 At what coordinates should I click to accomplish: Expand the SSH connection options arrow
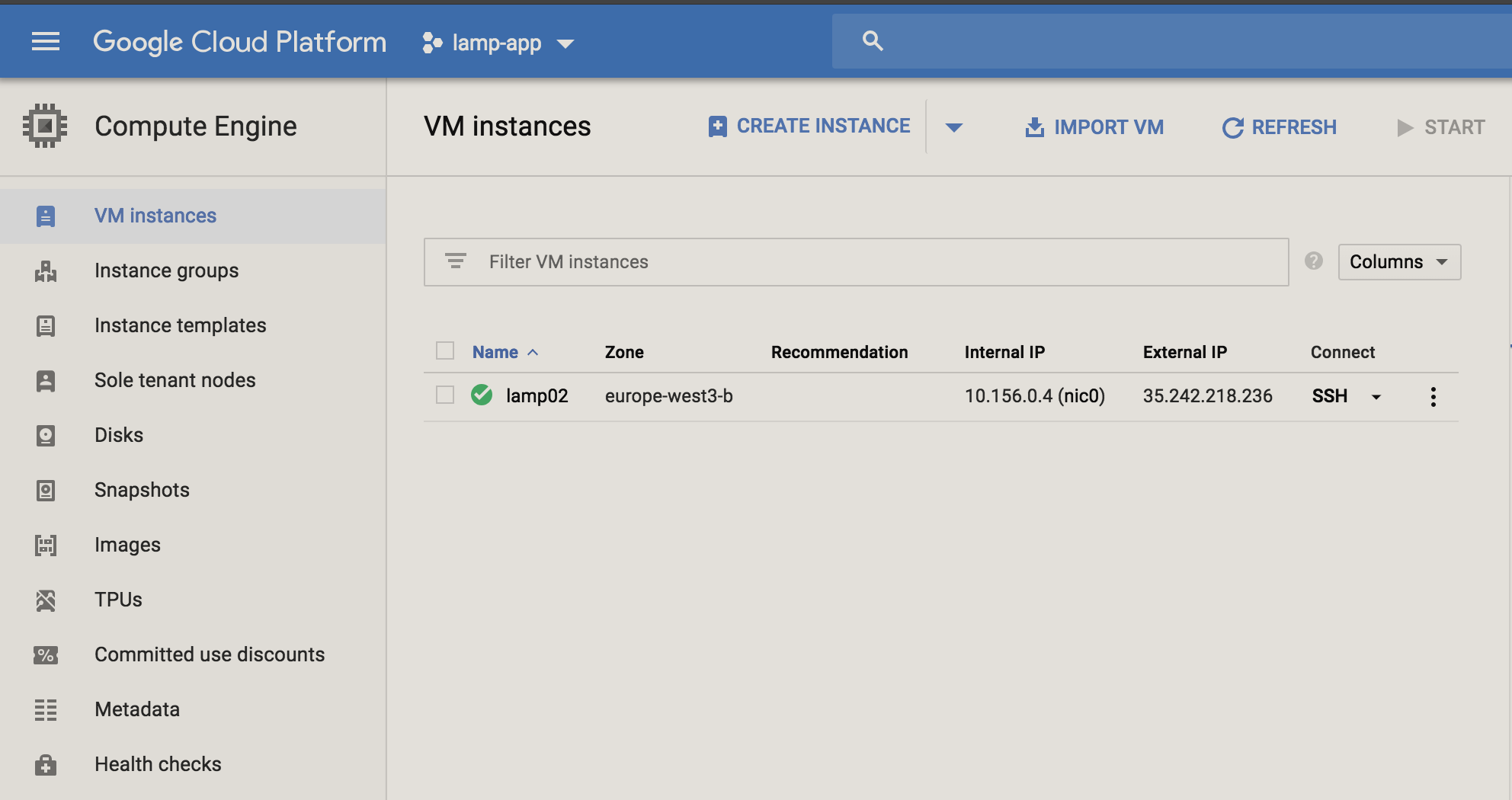coord(1376,397)
